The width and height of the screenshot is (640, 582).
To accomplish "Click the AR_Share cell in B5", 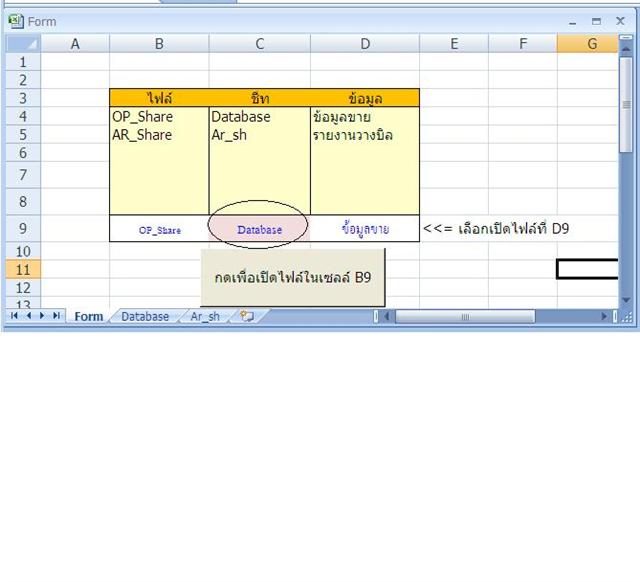I will pyautogui.click(x=142, y=135).
